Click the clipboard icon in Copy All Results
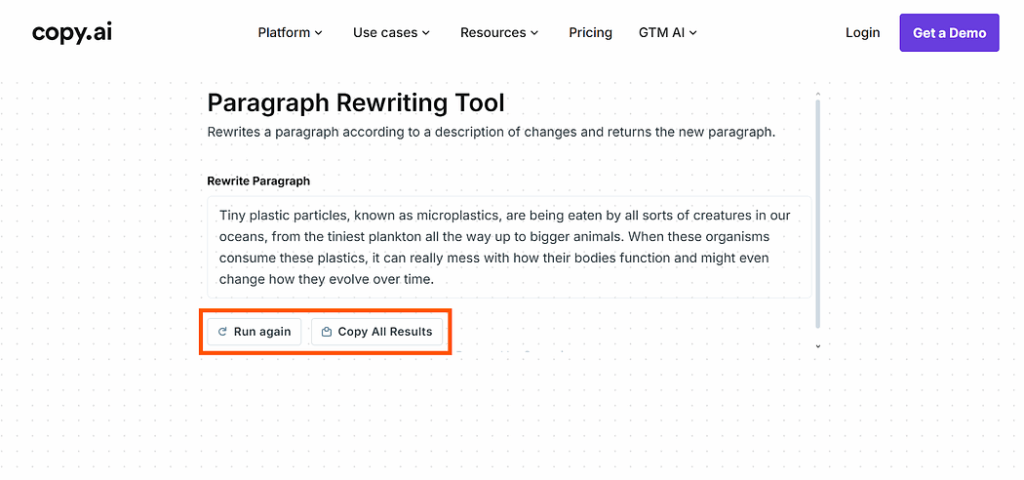This screenshot has height=480, width=1024. 327,332
